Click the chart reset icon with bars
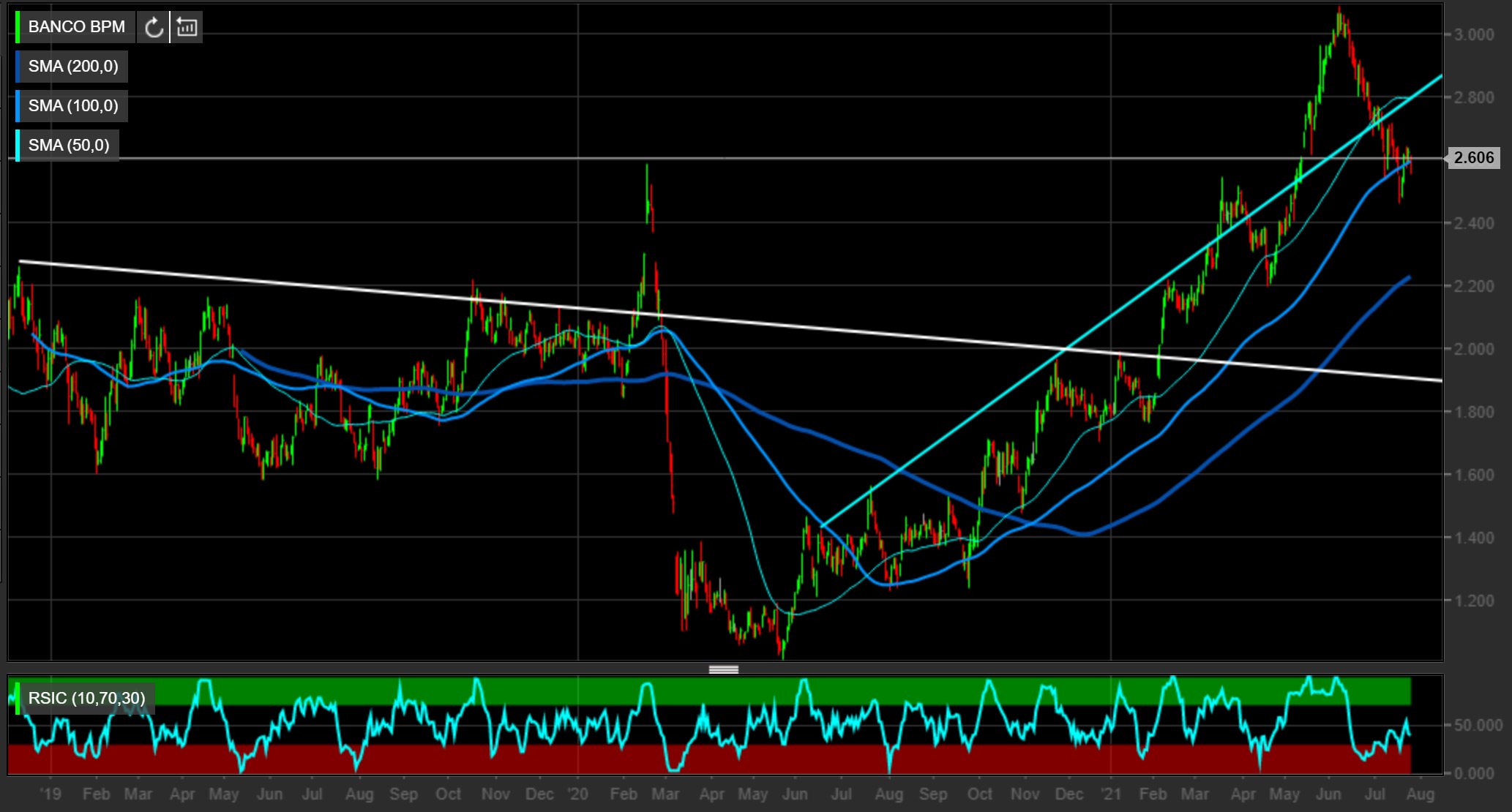Screen dimensions: 1512x812 pyautogui.click(x=187, y=27)
